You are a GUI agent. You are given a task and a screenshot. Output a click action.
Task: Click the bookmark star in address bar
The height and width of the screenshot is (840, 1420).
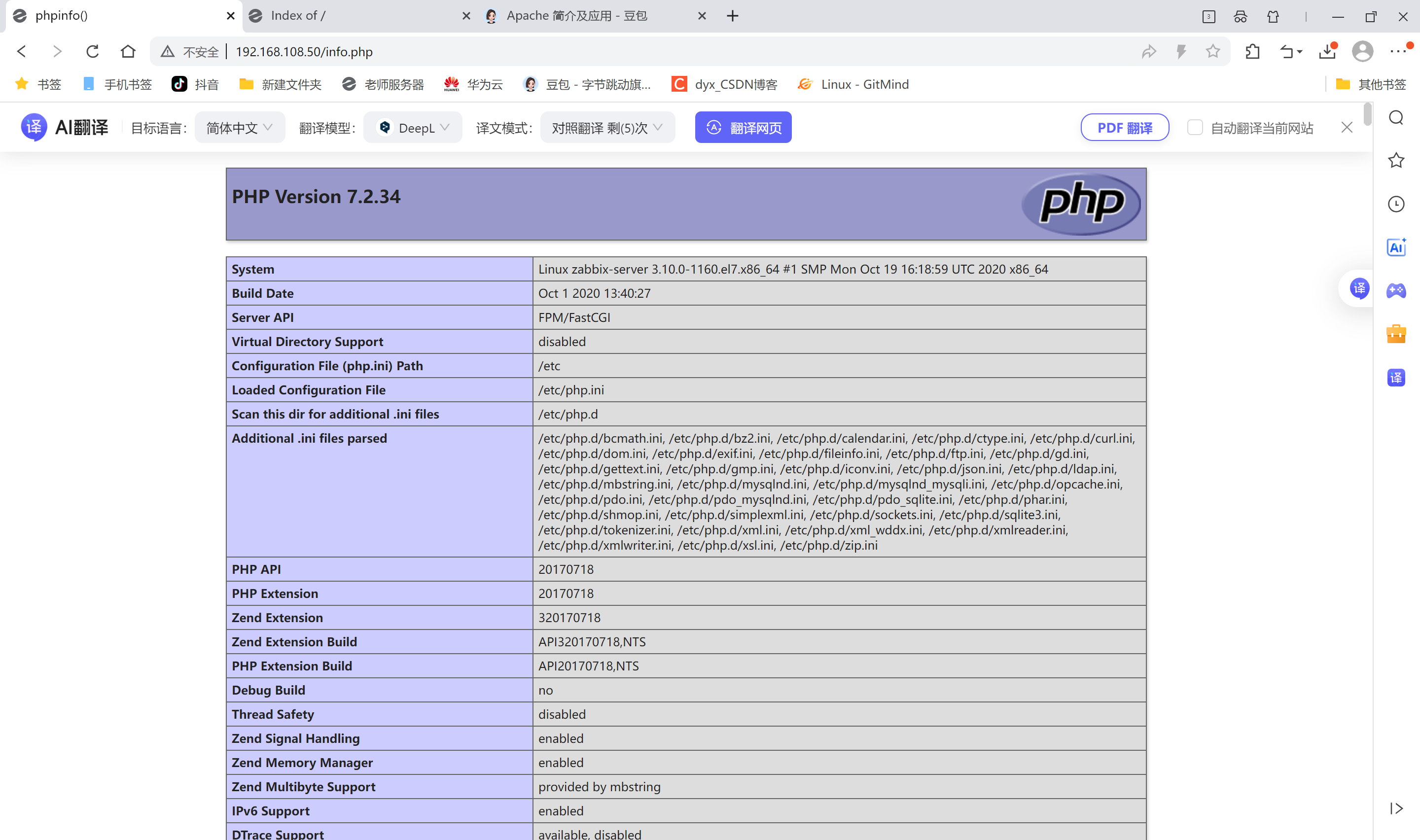click(1212, 51)
